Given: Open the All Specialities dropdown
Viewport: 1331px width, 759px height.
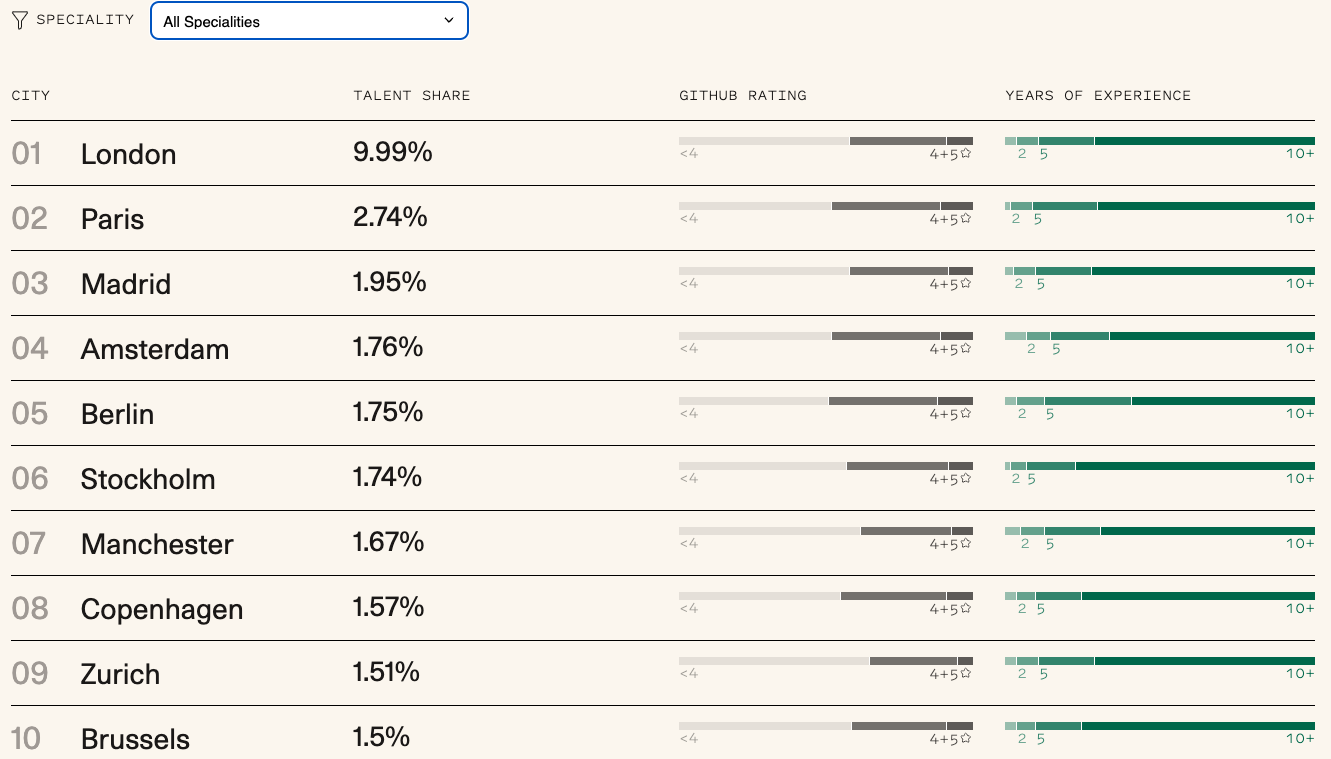Looking at the screenshot, I should [309, 21].
